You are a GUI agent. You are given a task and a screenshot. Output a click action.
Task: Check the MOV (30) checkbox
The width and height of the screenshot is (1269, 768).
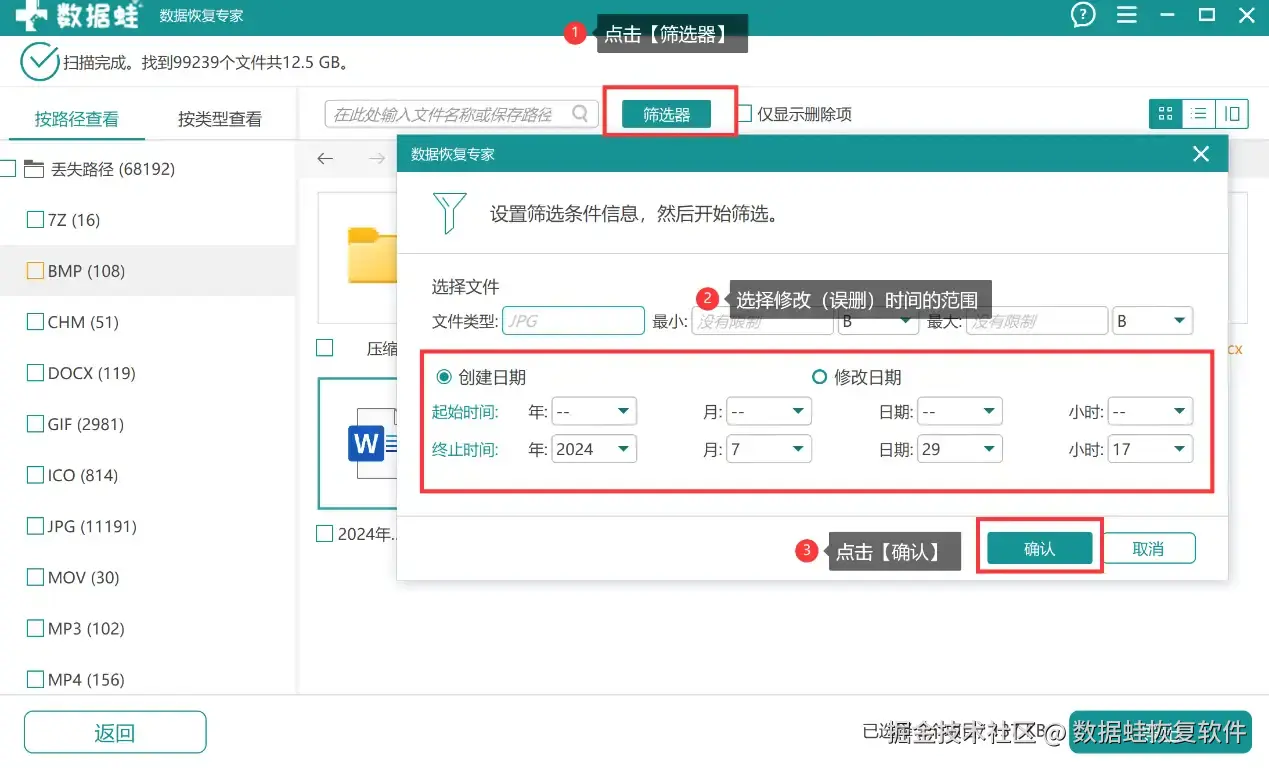[34, 577]
